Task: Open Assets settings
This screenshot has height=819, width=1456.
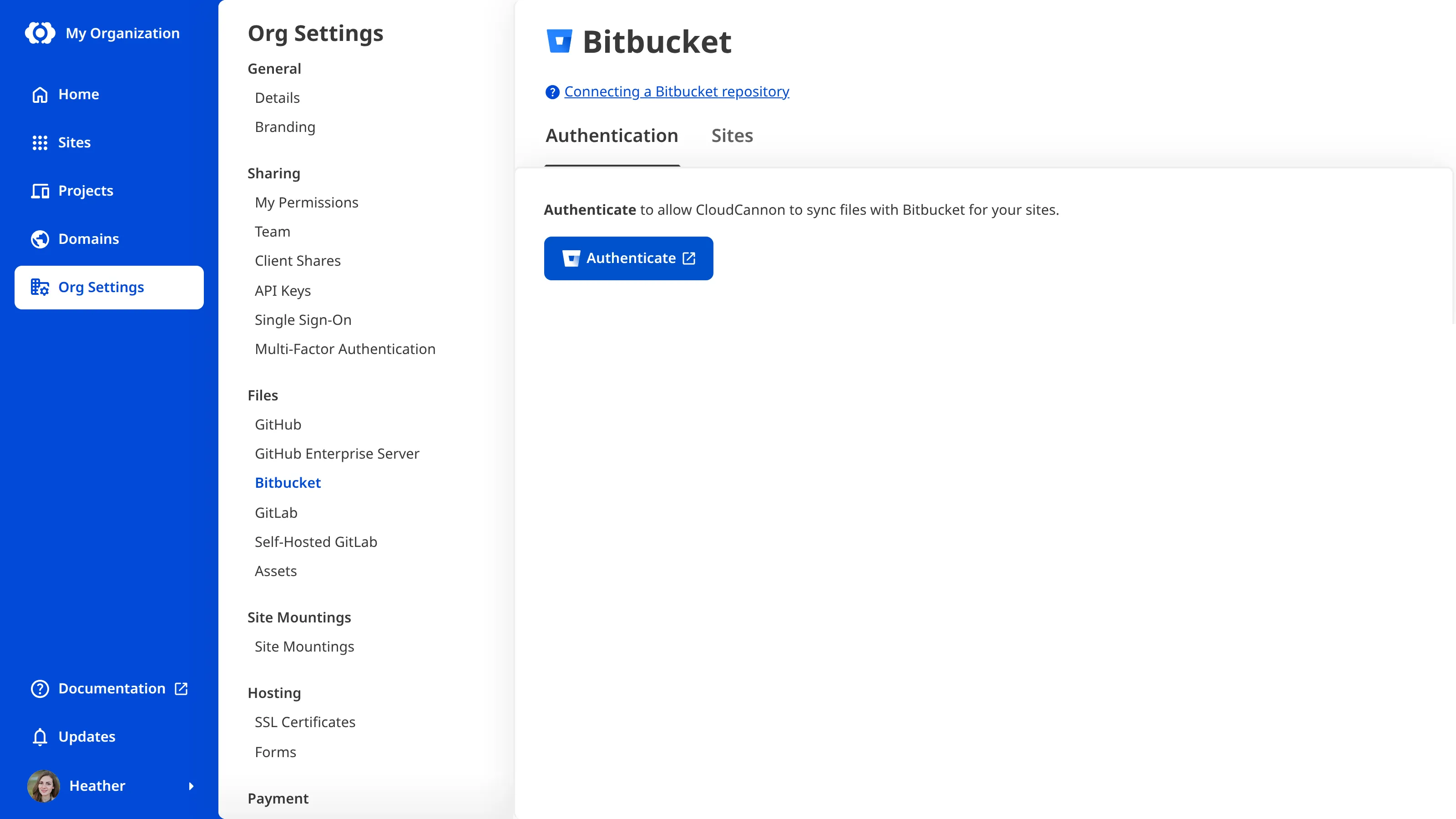Action: coord(275,571)
